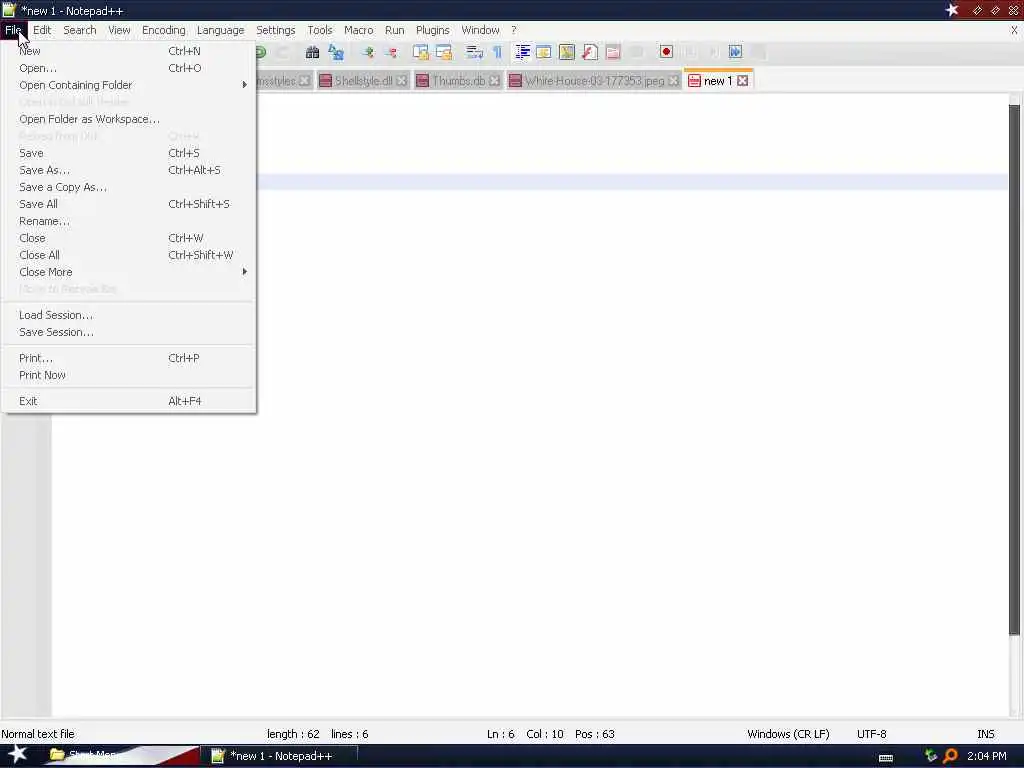The width and height of the screenshot is (1024, 768).
Task: Choose Exit from the File menu
Action: tap(128, 401)
